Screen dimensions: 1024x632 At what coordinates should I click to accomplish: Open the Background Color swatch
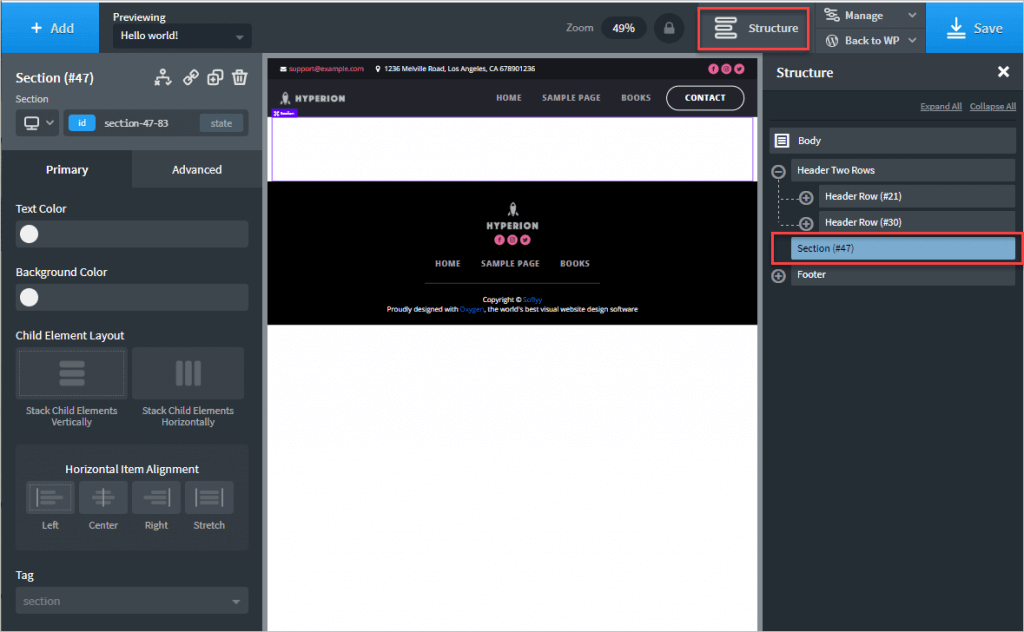pyautogui.click(x=30, y=297)
